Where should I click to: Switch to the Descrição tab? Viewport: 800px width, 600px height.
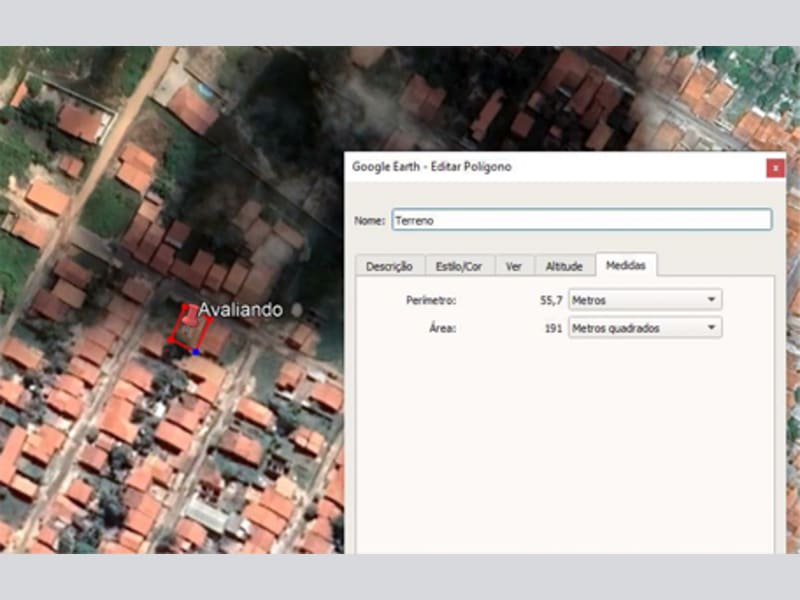390,266
